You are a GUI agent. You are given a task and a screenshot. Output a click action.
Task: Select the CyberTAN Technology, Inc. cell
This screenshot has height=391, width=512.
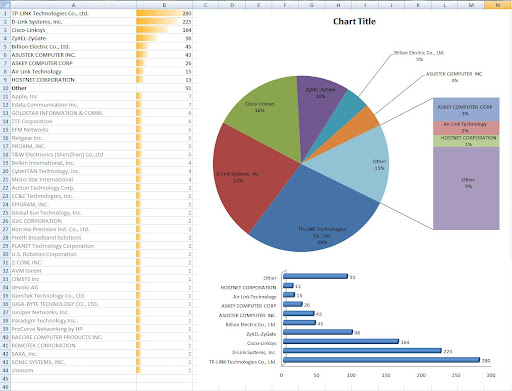point(73,171)
